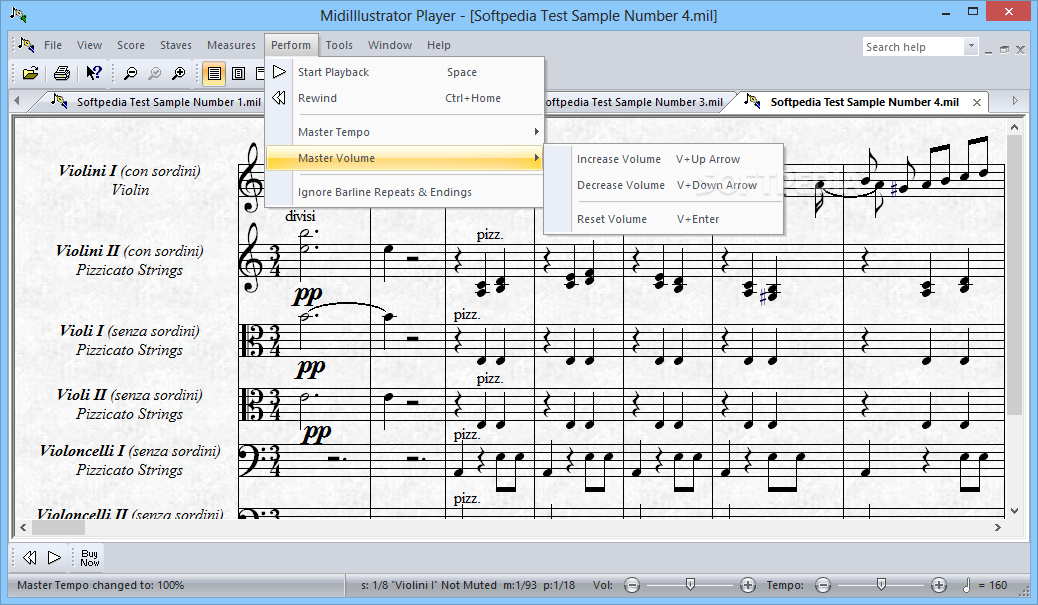The height and width of the screenshot is (605, 1038).
Task: Restore the inner document window button
Action: tap(1004, 49)
